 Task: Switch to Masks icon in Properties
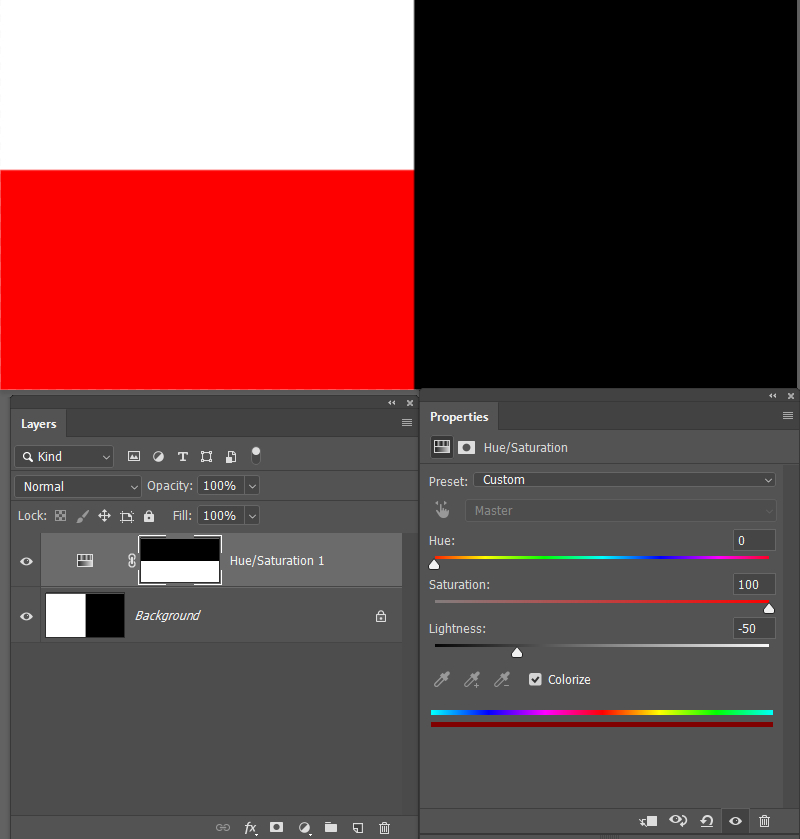click(x=466, y=447)
